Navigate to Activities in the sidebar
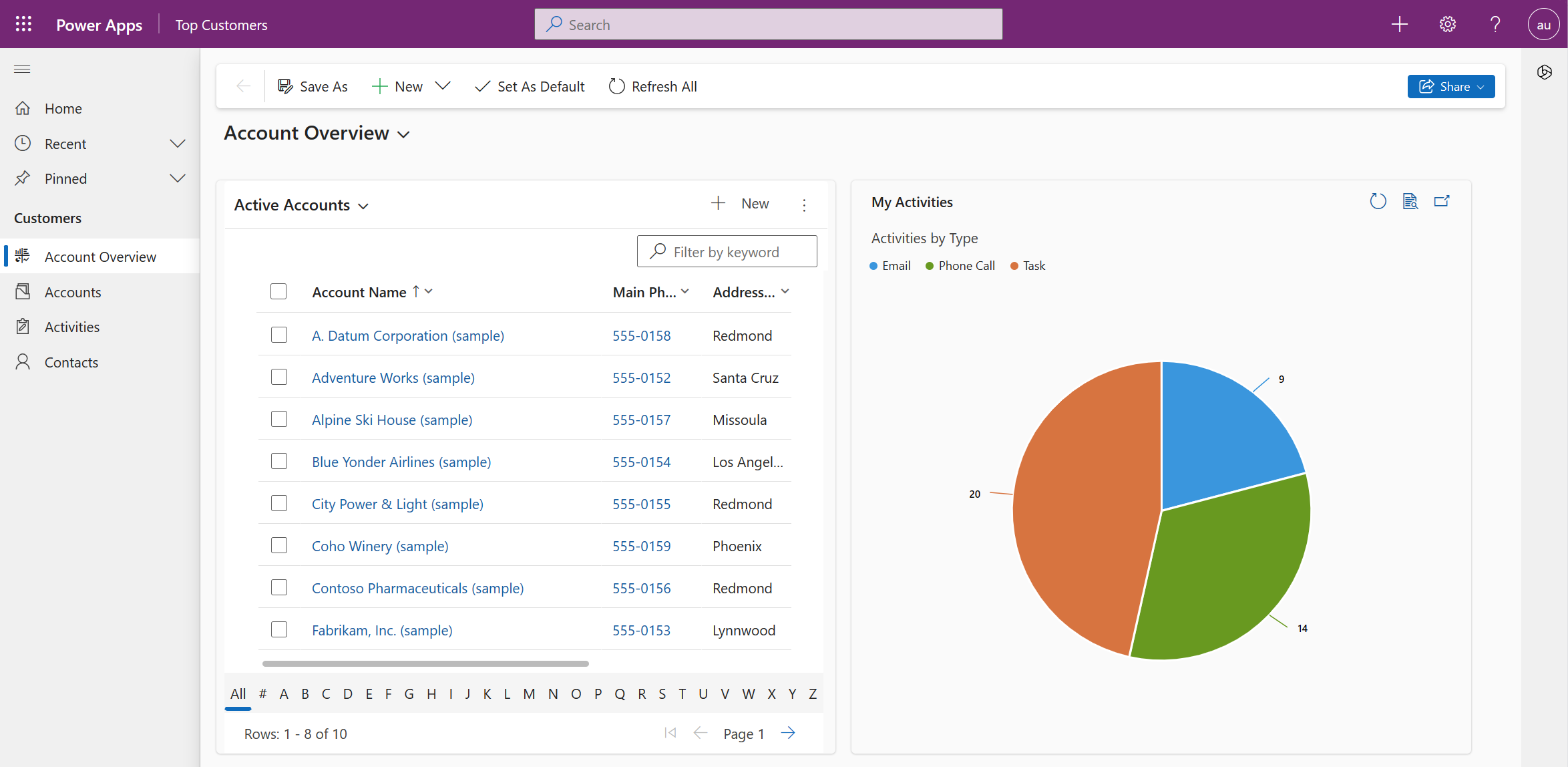 click(71, 326)
